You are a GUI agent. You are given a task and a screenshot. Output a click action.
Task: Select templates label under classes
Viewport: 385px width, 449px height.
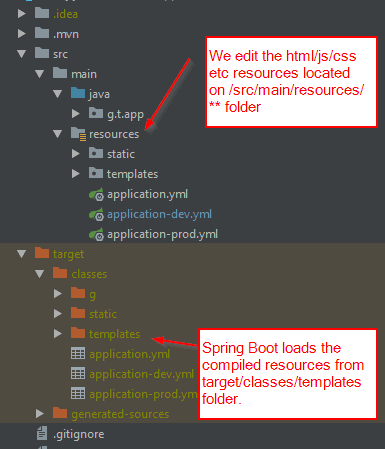pos(114,334)
